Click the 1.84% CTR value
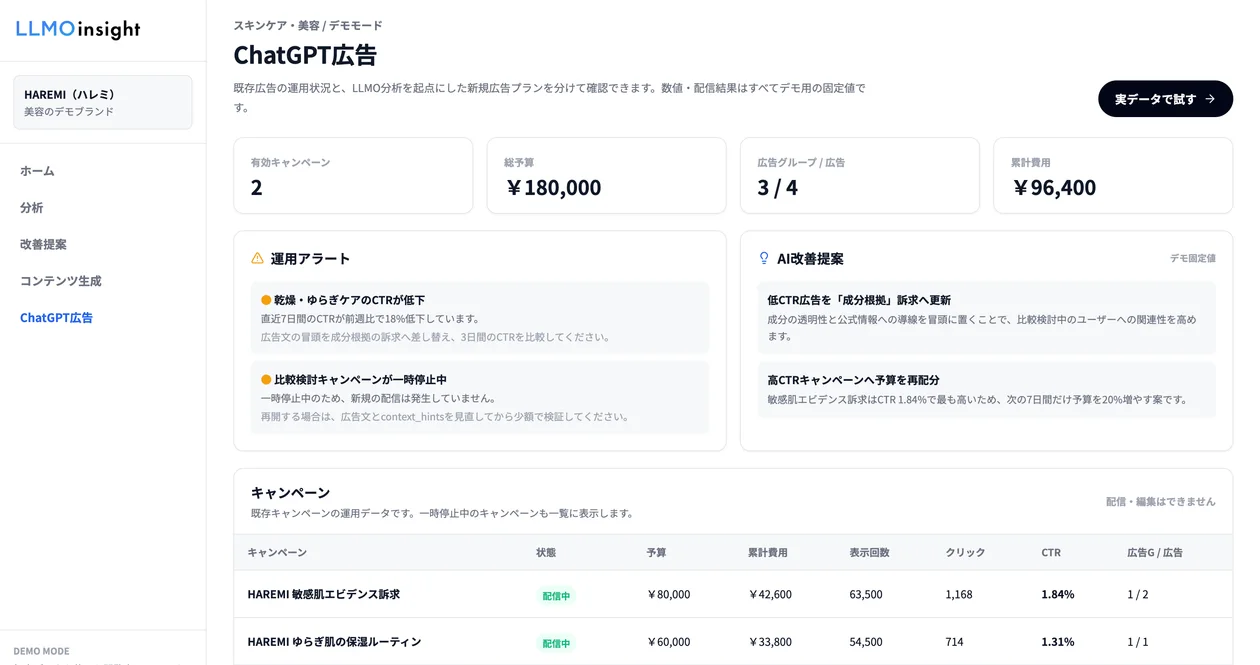Viewport: 1260px width, 665px height. [x=1058, y=595]
